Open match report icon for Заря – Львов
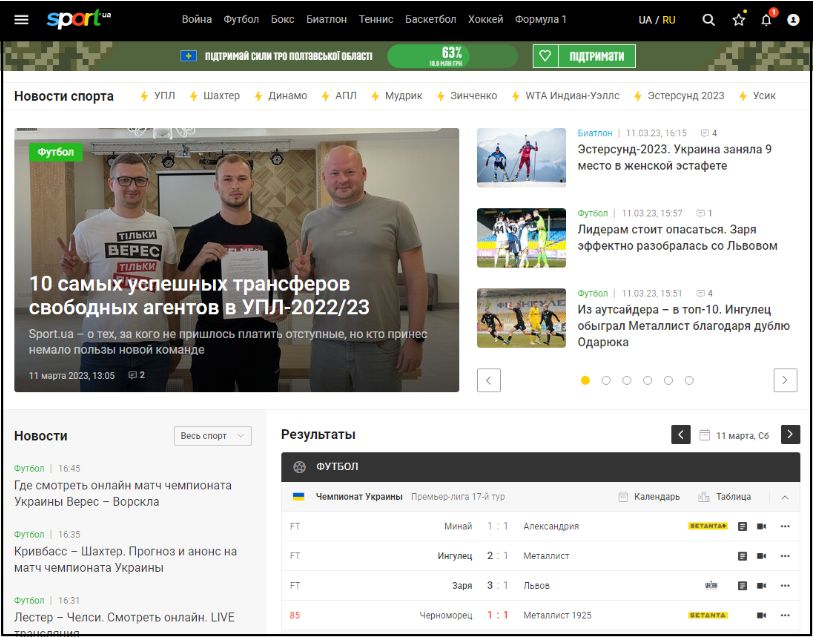 tap(742, 586)
